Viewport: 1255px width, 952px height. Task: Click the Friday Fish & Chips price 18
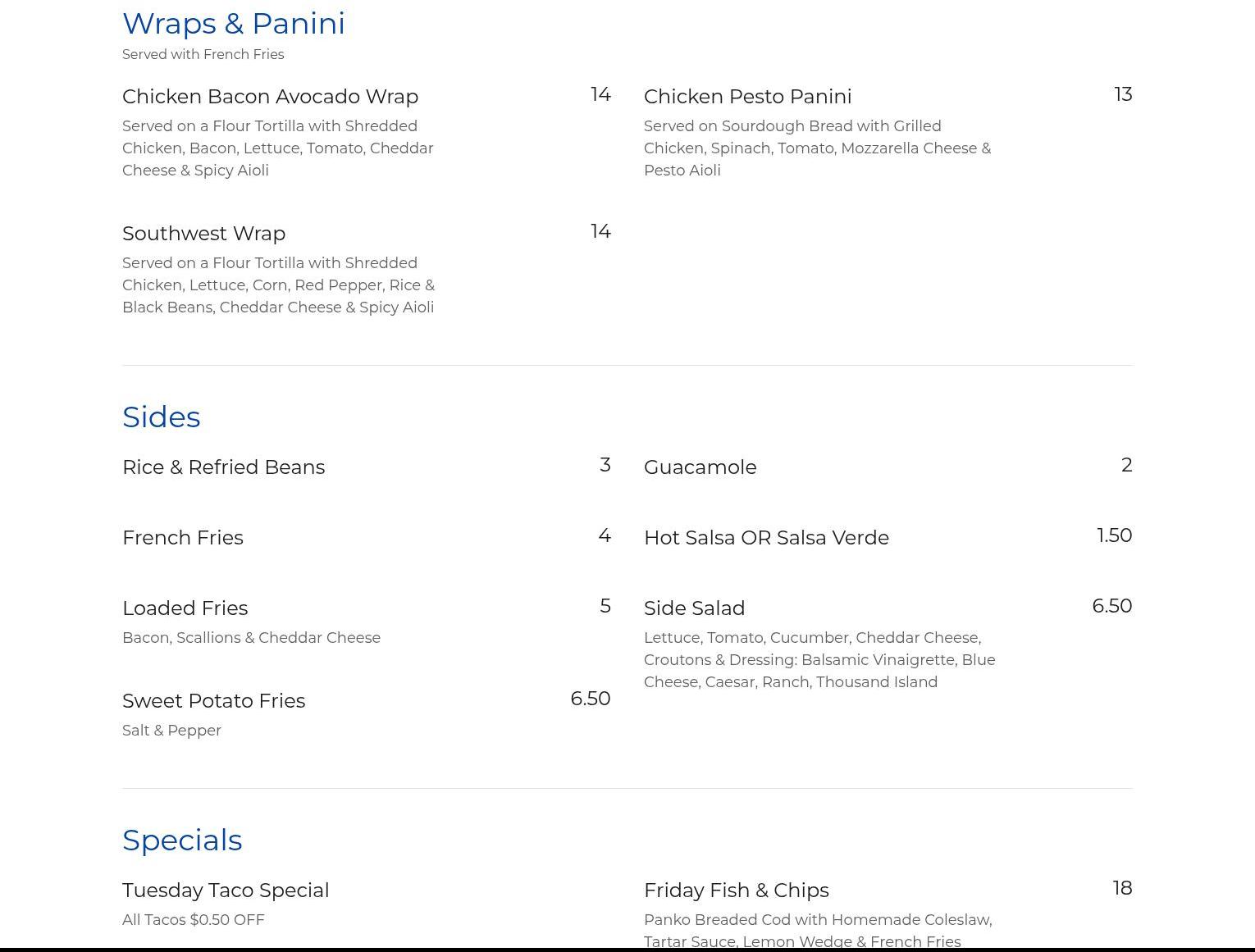(1122, 889)
